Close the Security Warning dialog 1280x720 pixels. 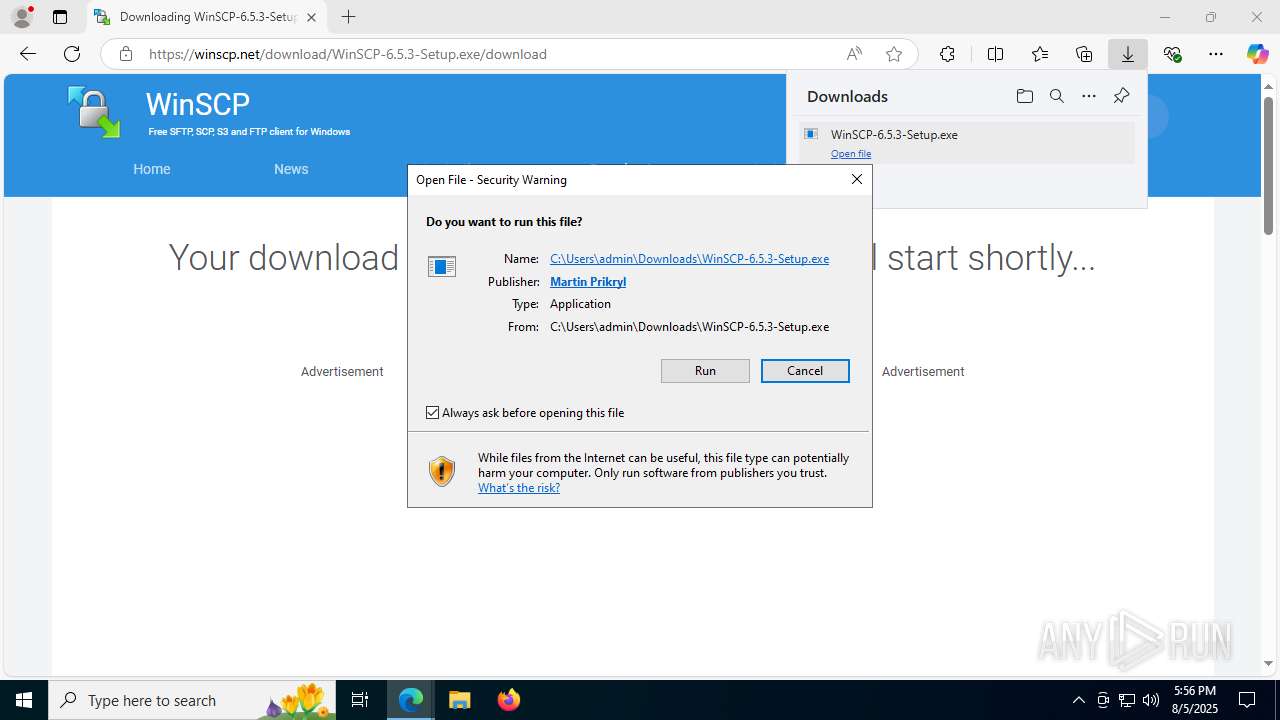(x=856, y=179)
